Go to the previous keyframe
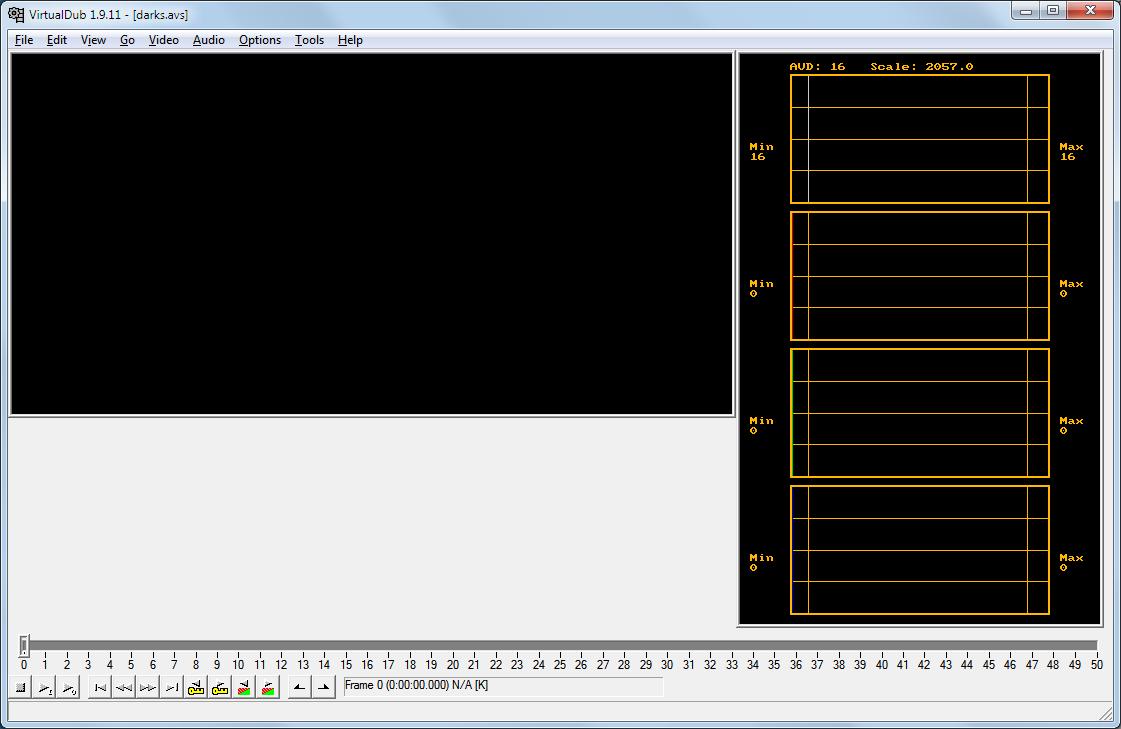Image resolution: width=1121 pixels, height=729 pixels. pyautogui.click(x=196, y=688)
